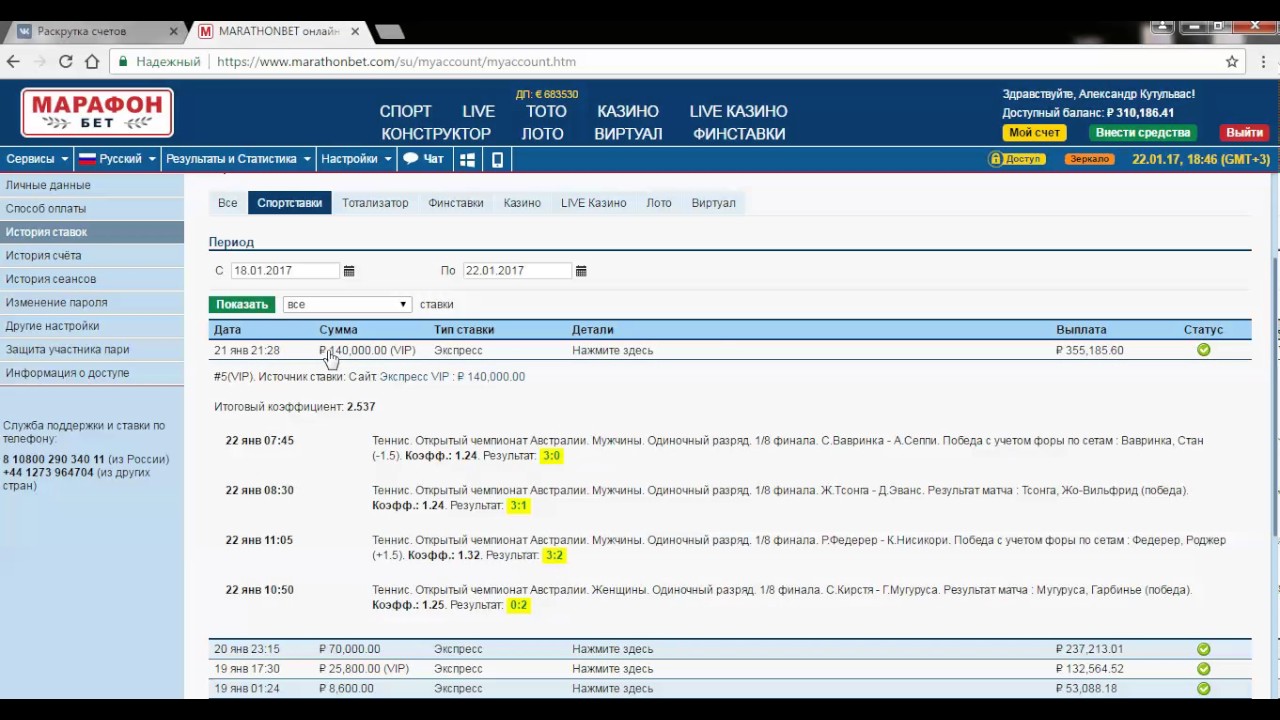Open ВИРТУАЛ in the top navigation
The height and width of the screenshot is (720, 1280).
(x=628, y=134)
